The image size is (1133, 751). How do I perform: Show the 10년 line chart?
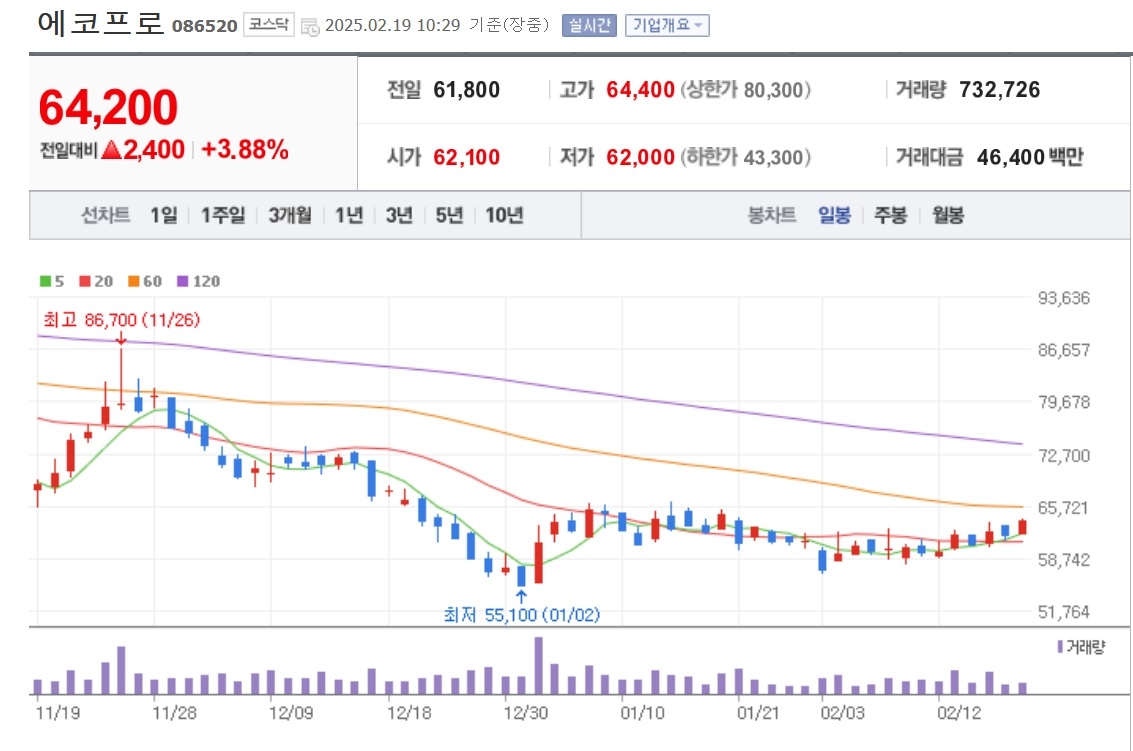click(504, 215)
